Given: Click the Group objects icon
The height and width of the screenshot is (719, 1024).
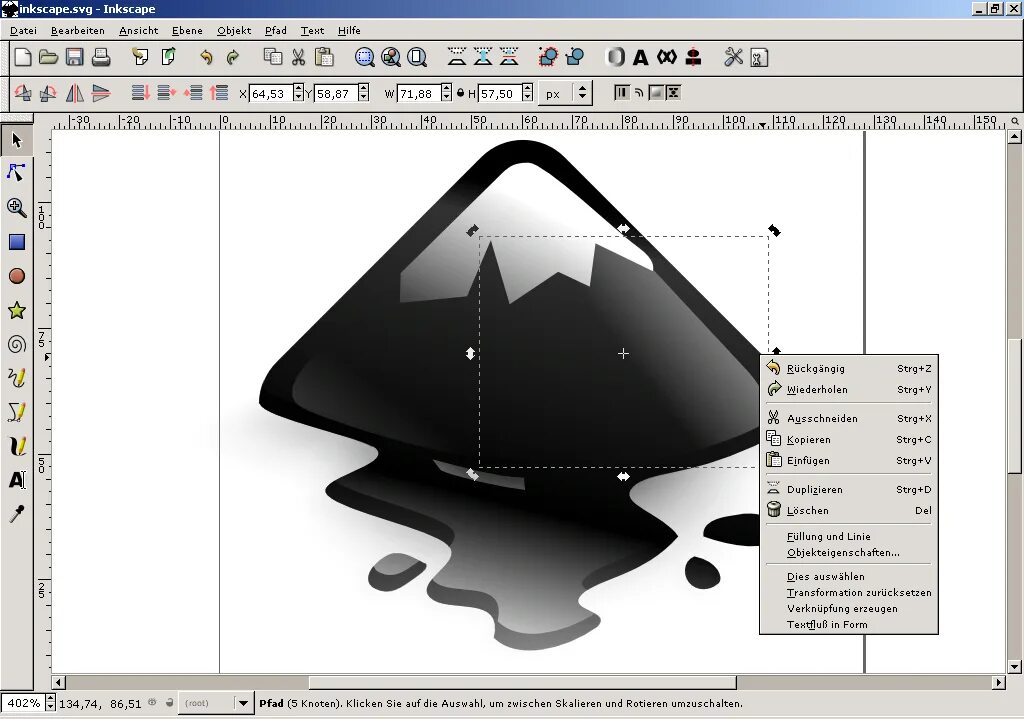Looking at the screenshot, I should (548, 57).
